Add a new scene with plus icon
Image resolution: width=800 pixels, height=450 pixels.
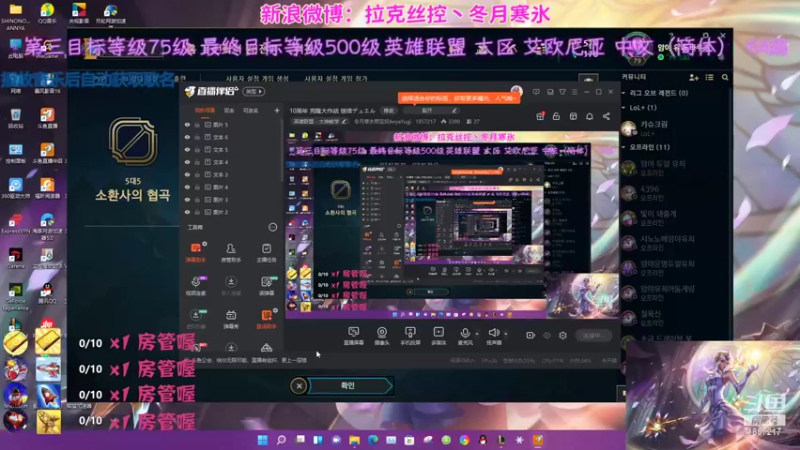point(277,110)
